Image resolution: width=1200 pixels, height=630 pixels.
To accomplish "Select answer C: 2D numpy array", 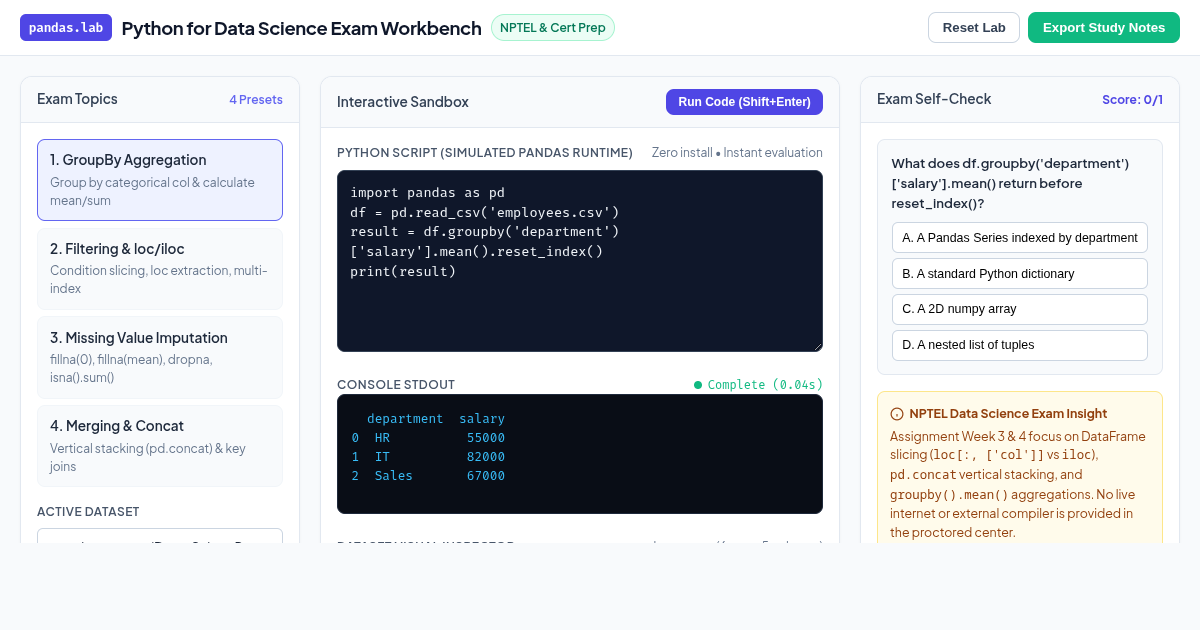I will click(x=1020, y=309).
